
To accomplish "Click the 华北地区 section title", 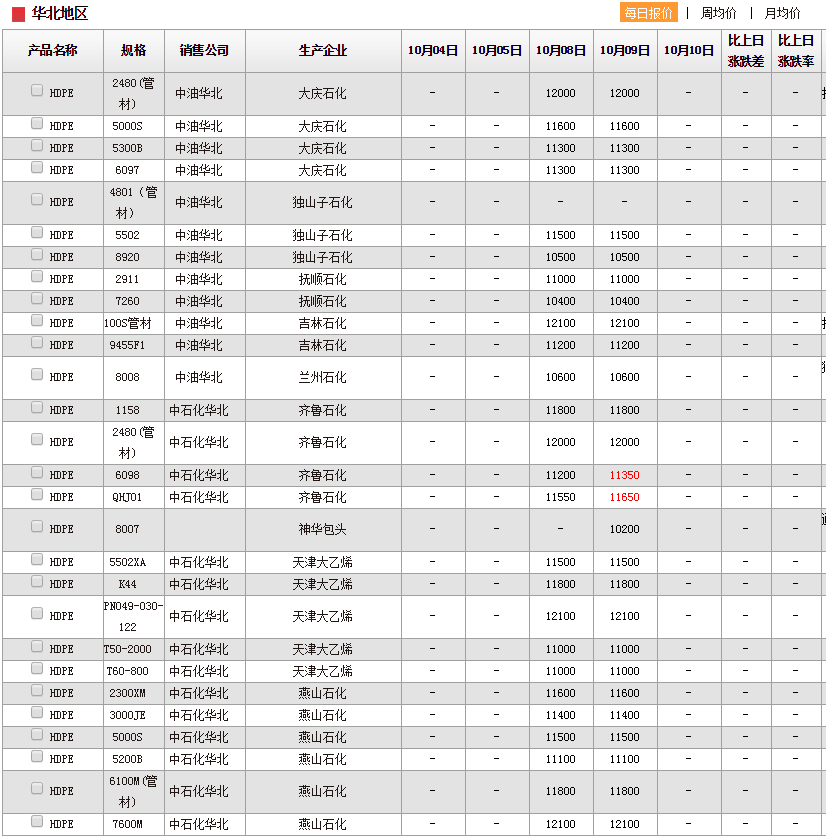I will (x=59, y=13).
